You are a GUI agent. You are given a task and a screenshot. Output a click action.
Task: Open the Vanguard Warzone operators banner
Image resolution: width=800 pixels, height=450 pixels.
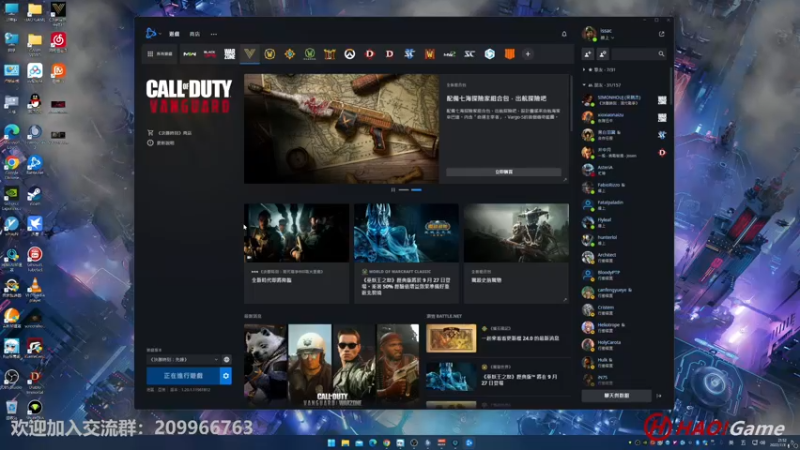coord(332,365)
